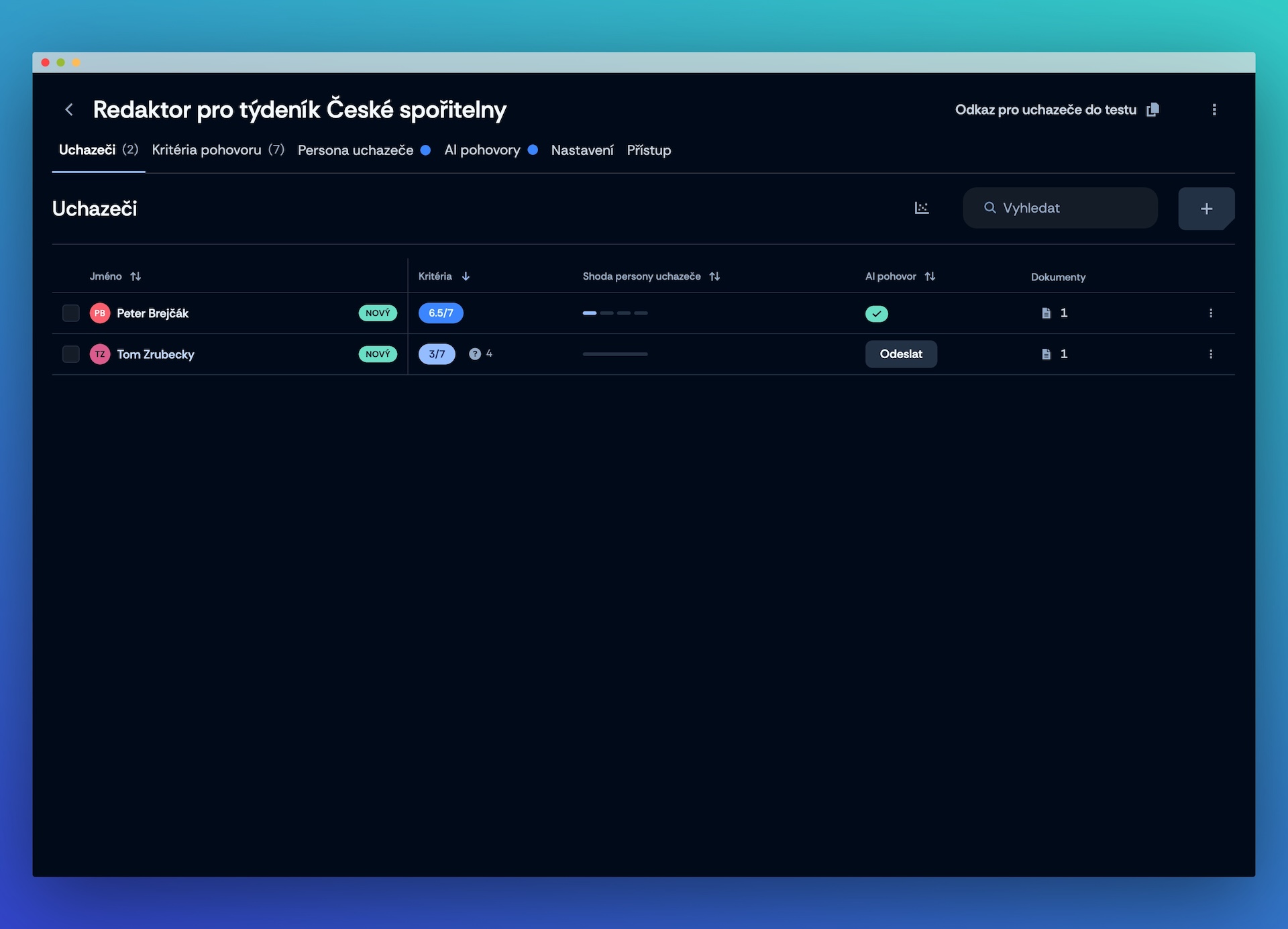Viewport: 1288px width, 929px height.
Task: Open document icon for Tom Zrubecky
Action: click(1046, 354)
